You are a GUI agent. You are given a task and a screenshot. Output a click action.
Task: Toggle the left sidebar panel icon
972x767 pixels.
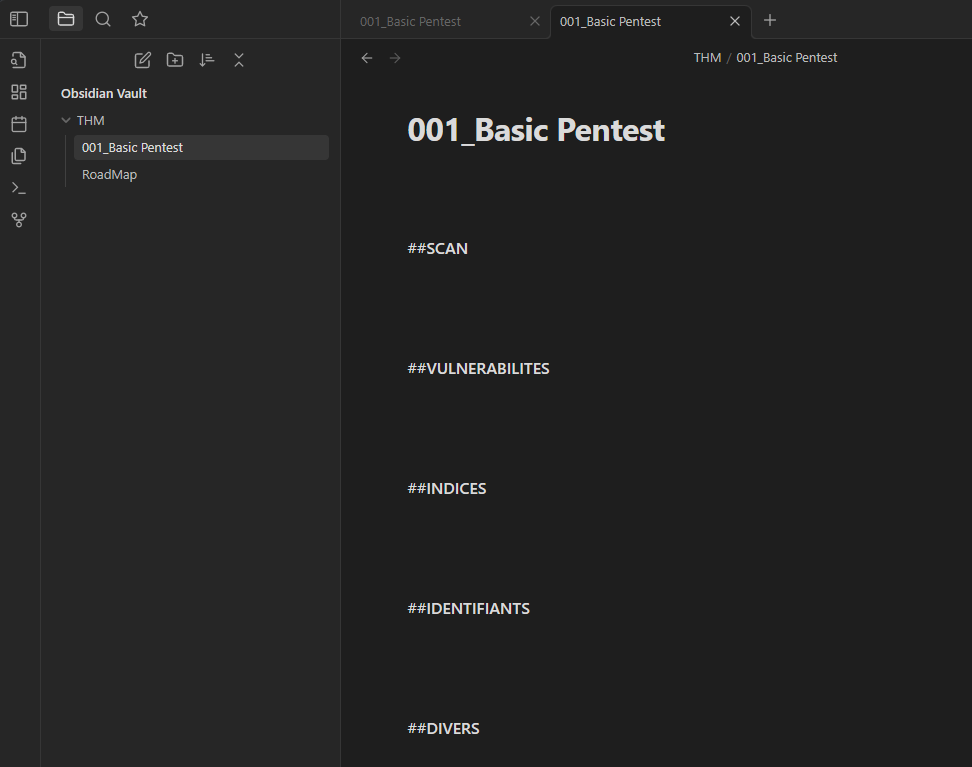19,19
